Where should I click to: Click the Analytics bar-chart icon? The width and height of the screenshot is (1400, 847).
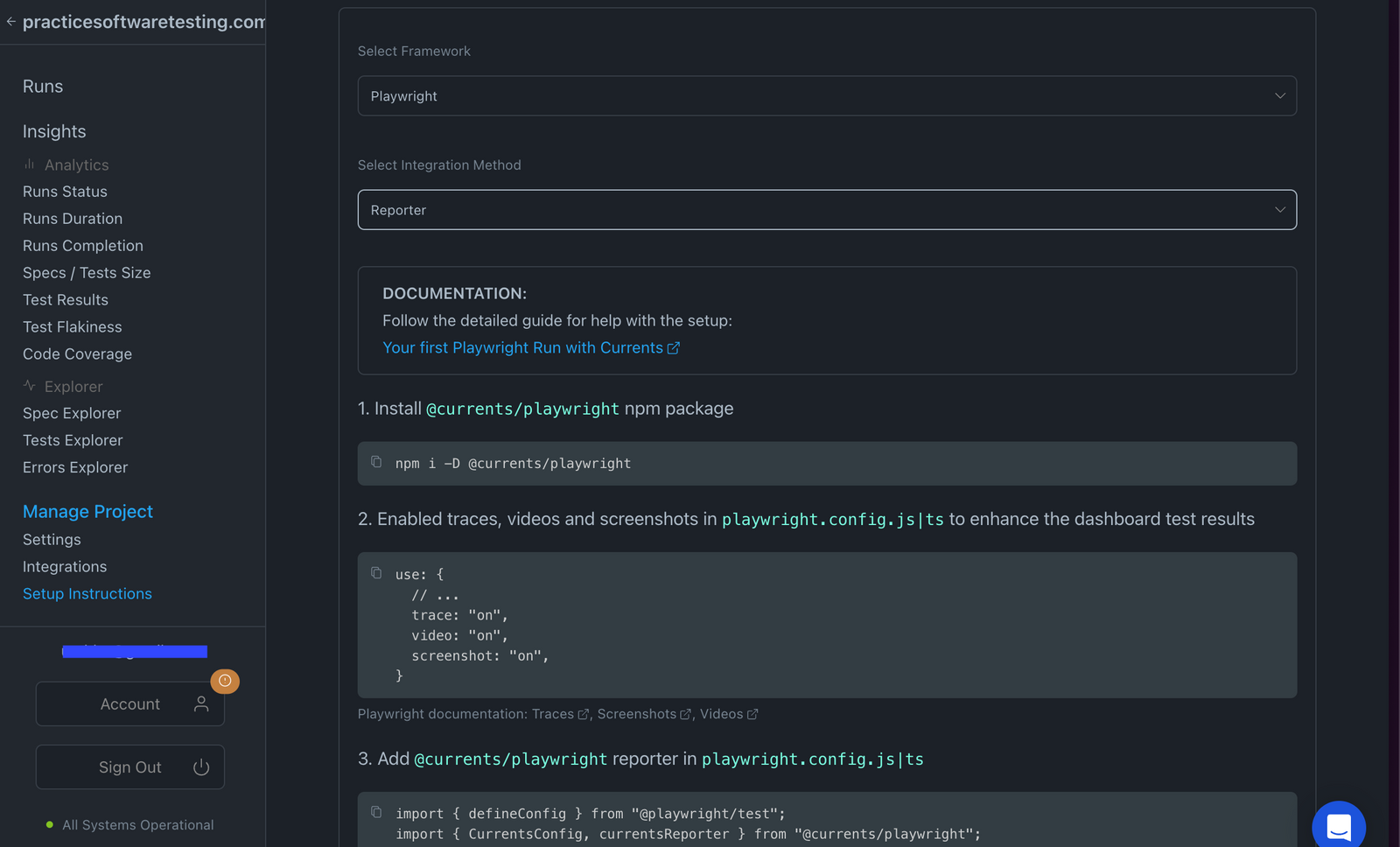[x=28, y=164]
